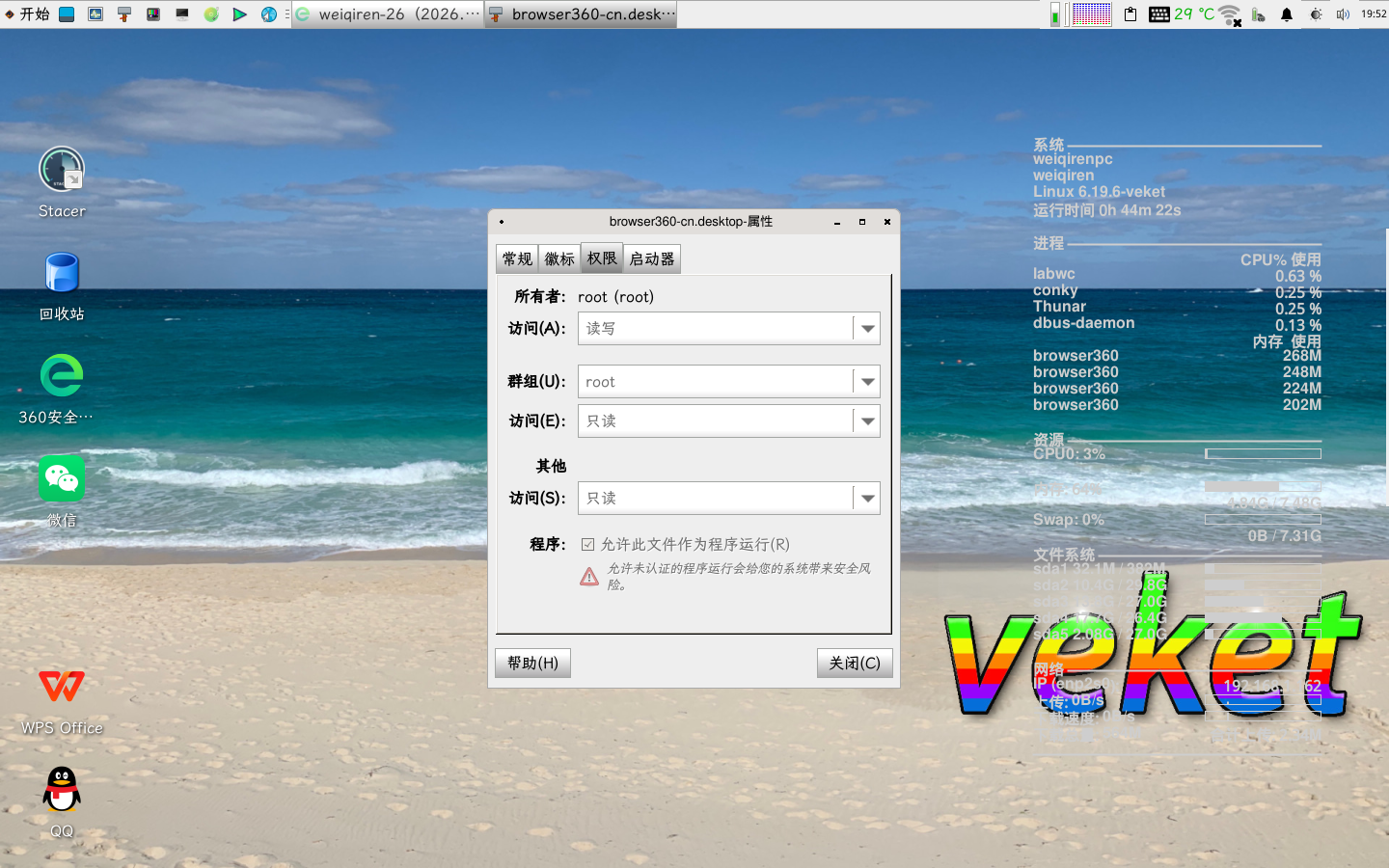Image resolution: width=1389 pixels, height=868 pixels.
Task: Switch to the 常规 tab
Action: tap(515, 258)
